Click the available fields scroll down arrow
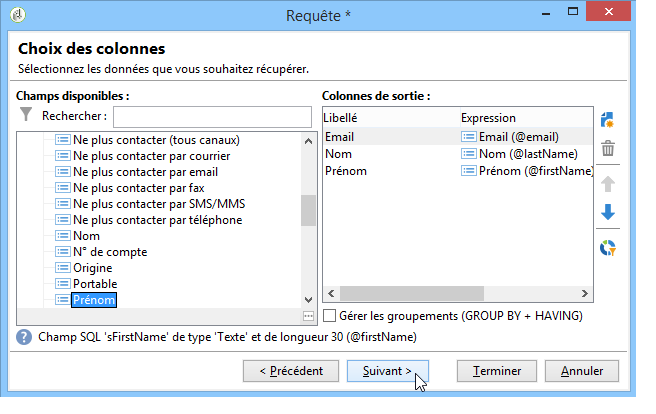Image resolution: width=656 pixels, height=414 pixels. click(x=309, y=299)
